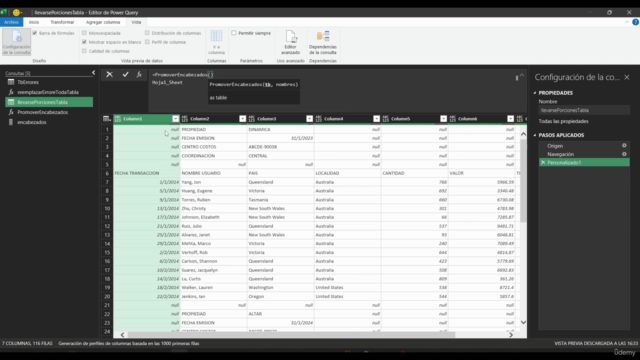Cancel formula with the X icon

109,74
